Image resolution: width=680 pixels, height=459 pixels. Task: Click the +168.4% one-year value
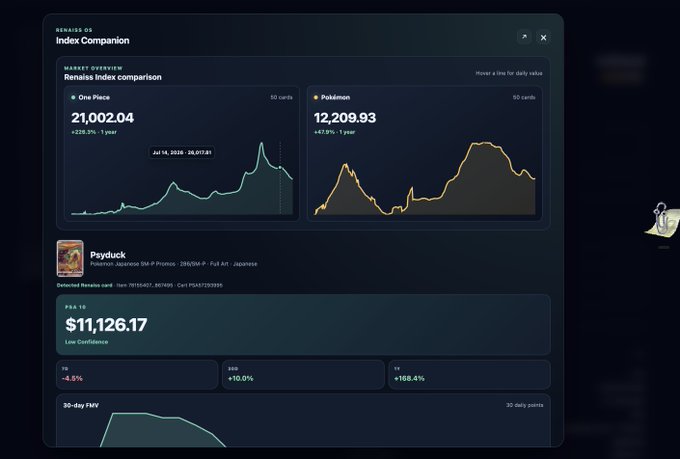pos(409,378)
